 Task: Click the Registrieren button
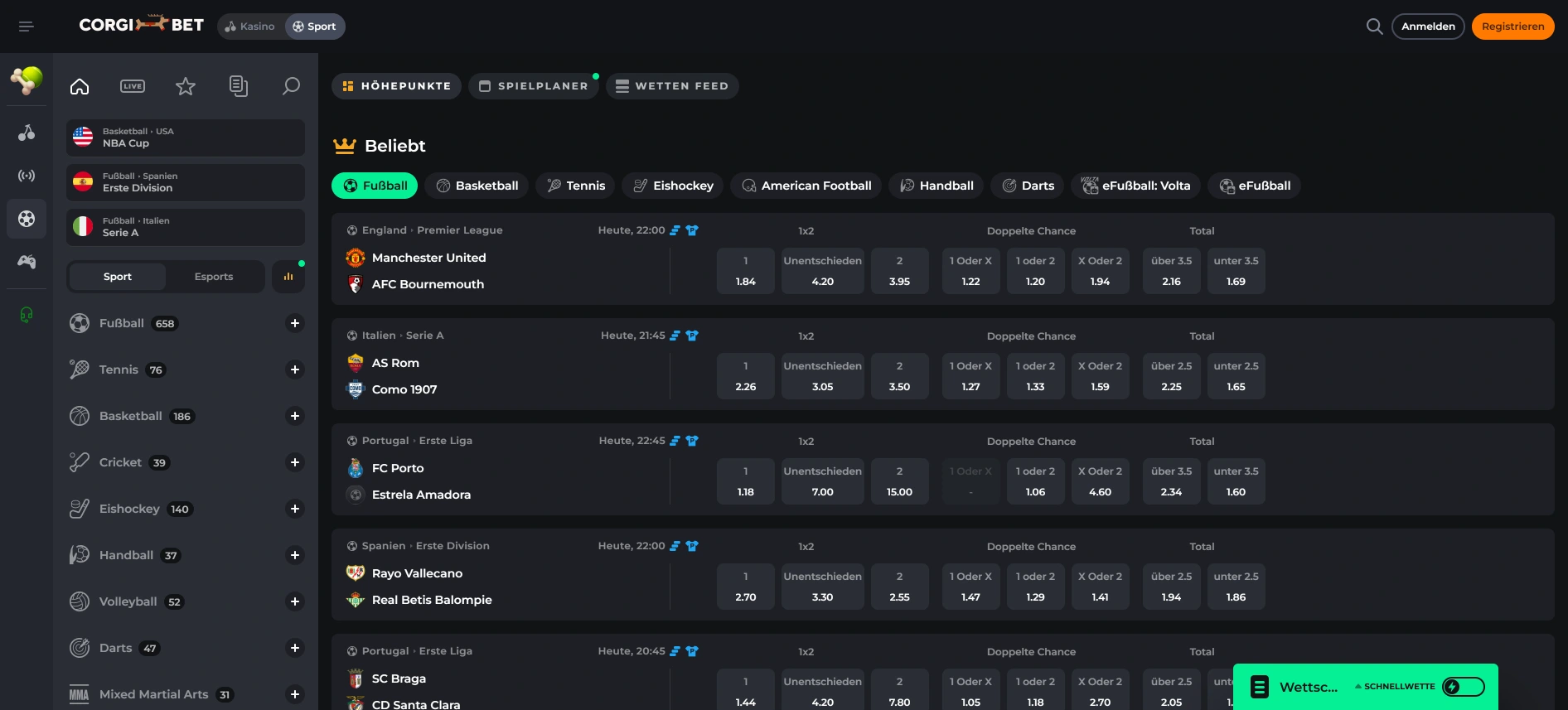tap(1512, 27)
